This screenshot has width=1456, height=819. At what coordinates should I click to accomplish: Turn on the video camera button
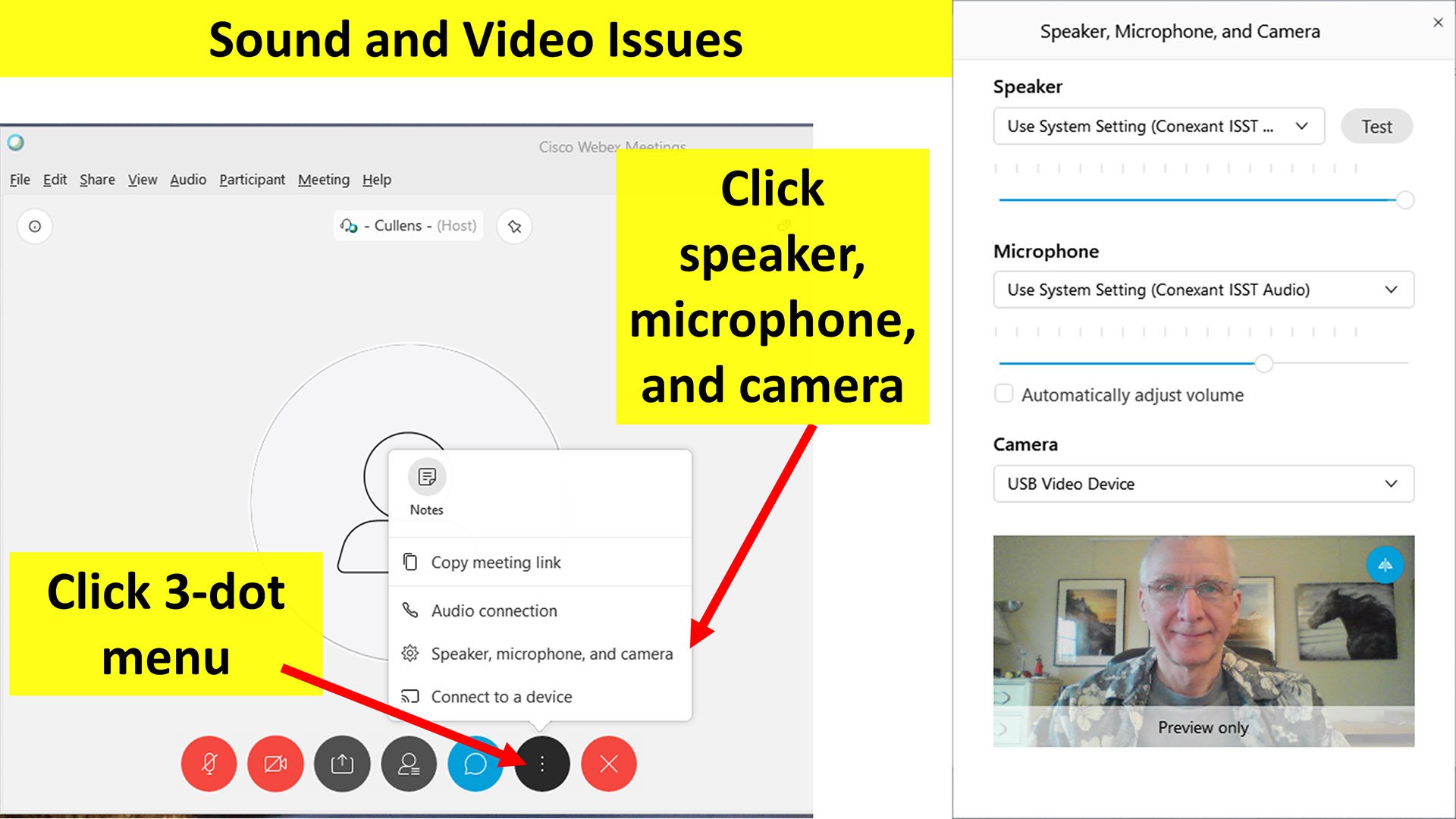275,764
